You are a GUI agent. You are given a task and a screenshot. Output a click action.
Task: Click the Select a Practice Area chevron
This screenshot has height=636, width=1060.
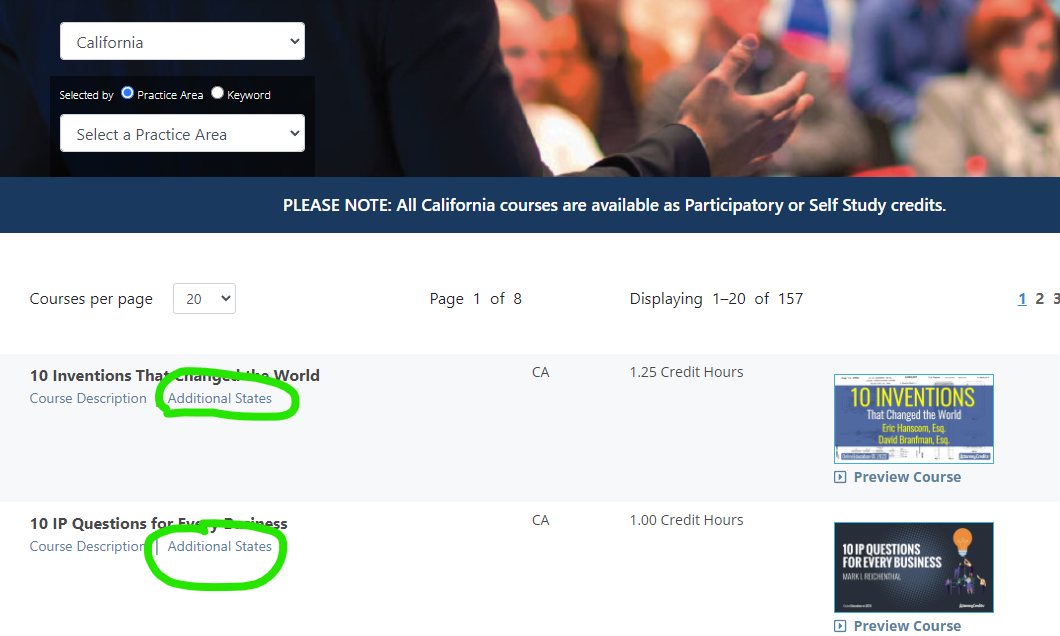293,133
